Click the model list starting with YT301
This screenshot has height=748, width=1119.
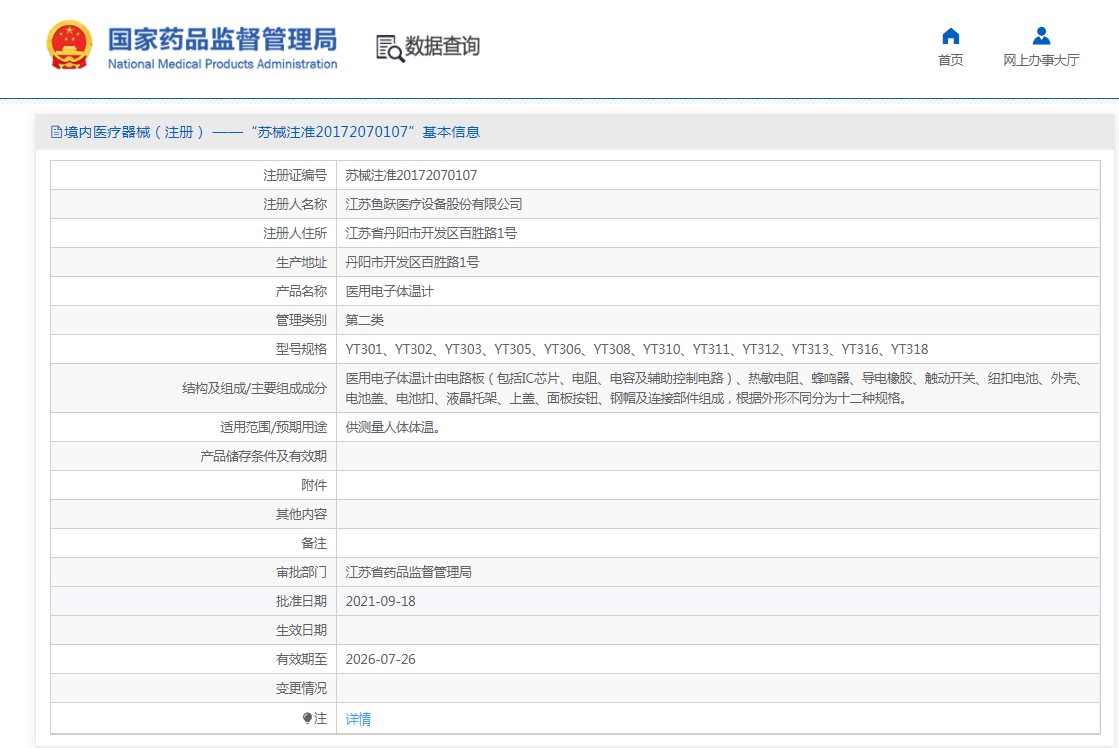[636, 349]
